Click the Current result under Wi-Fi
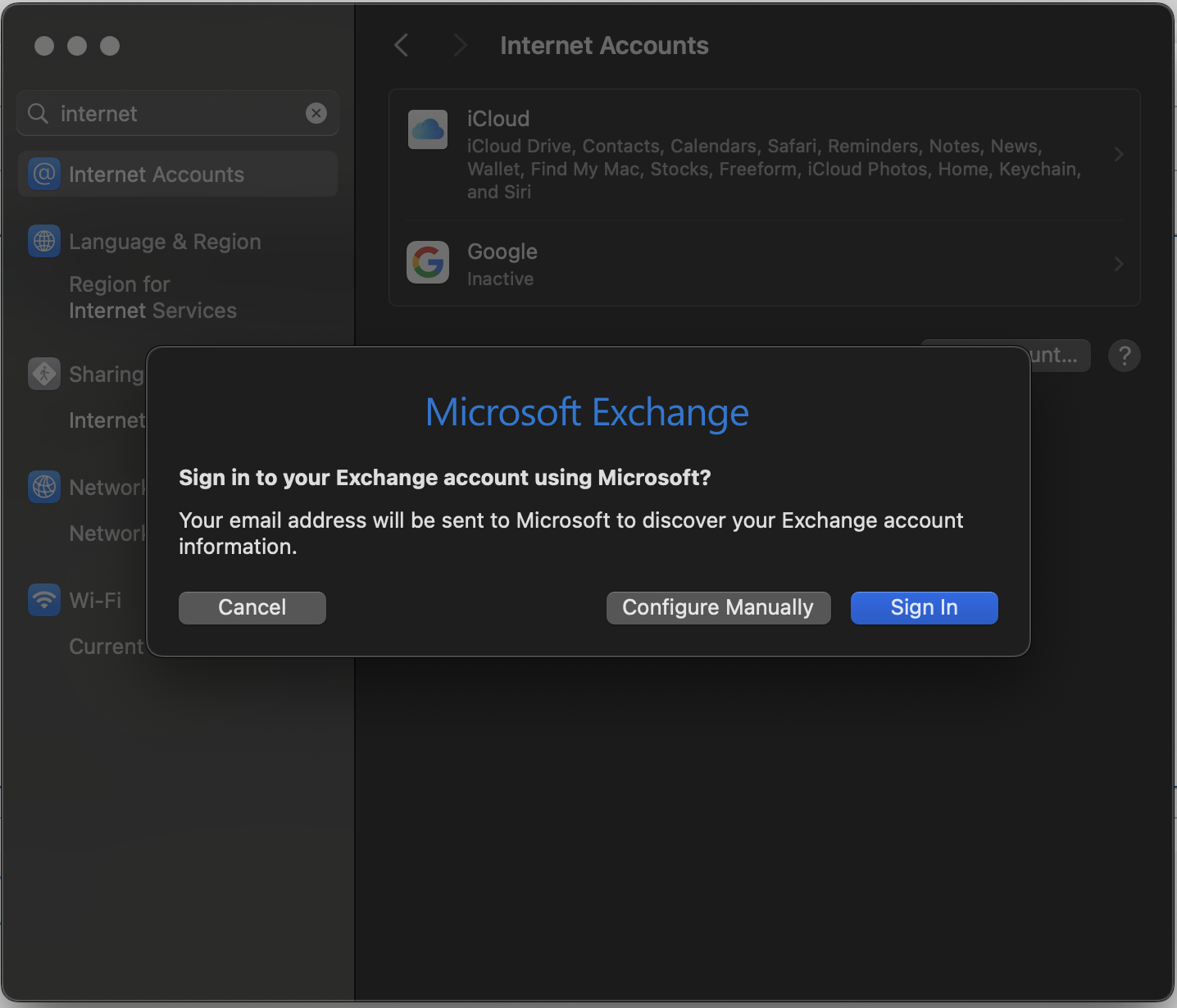The height and width of the screenshot is (1008, 1177). (x=107, y=647)
